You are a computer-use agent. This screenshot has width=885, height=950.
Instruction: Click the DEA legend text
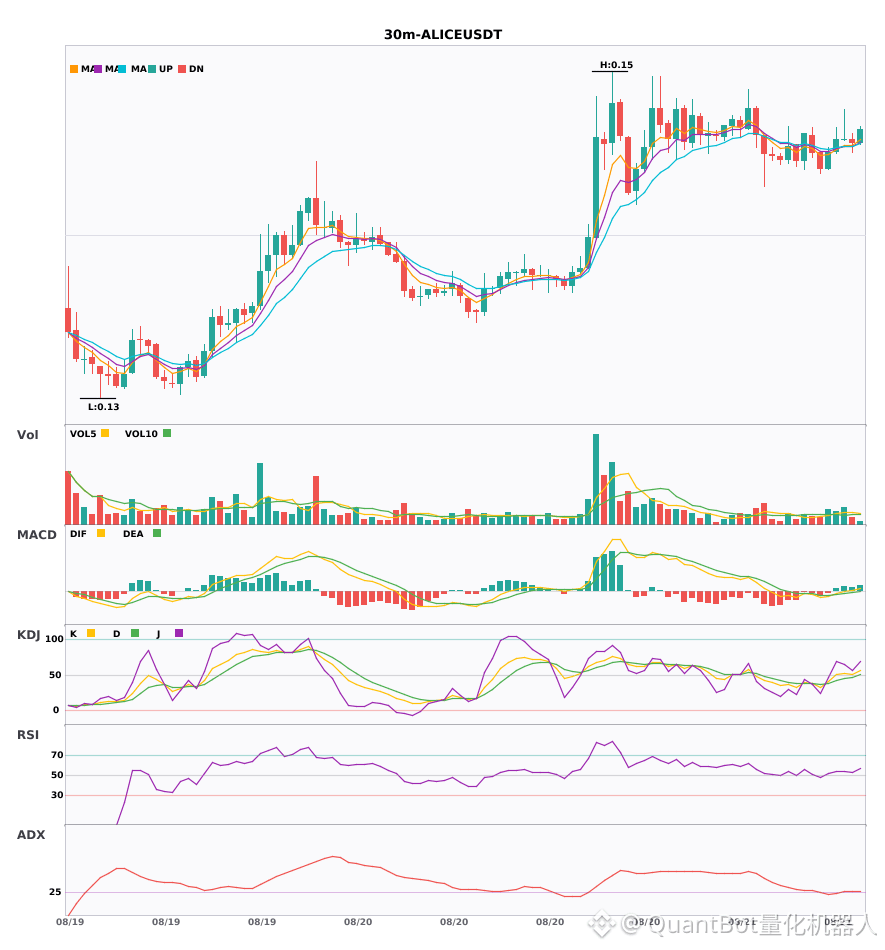click(133, 534)
